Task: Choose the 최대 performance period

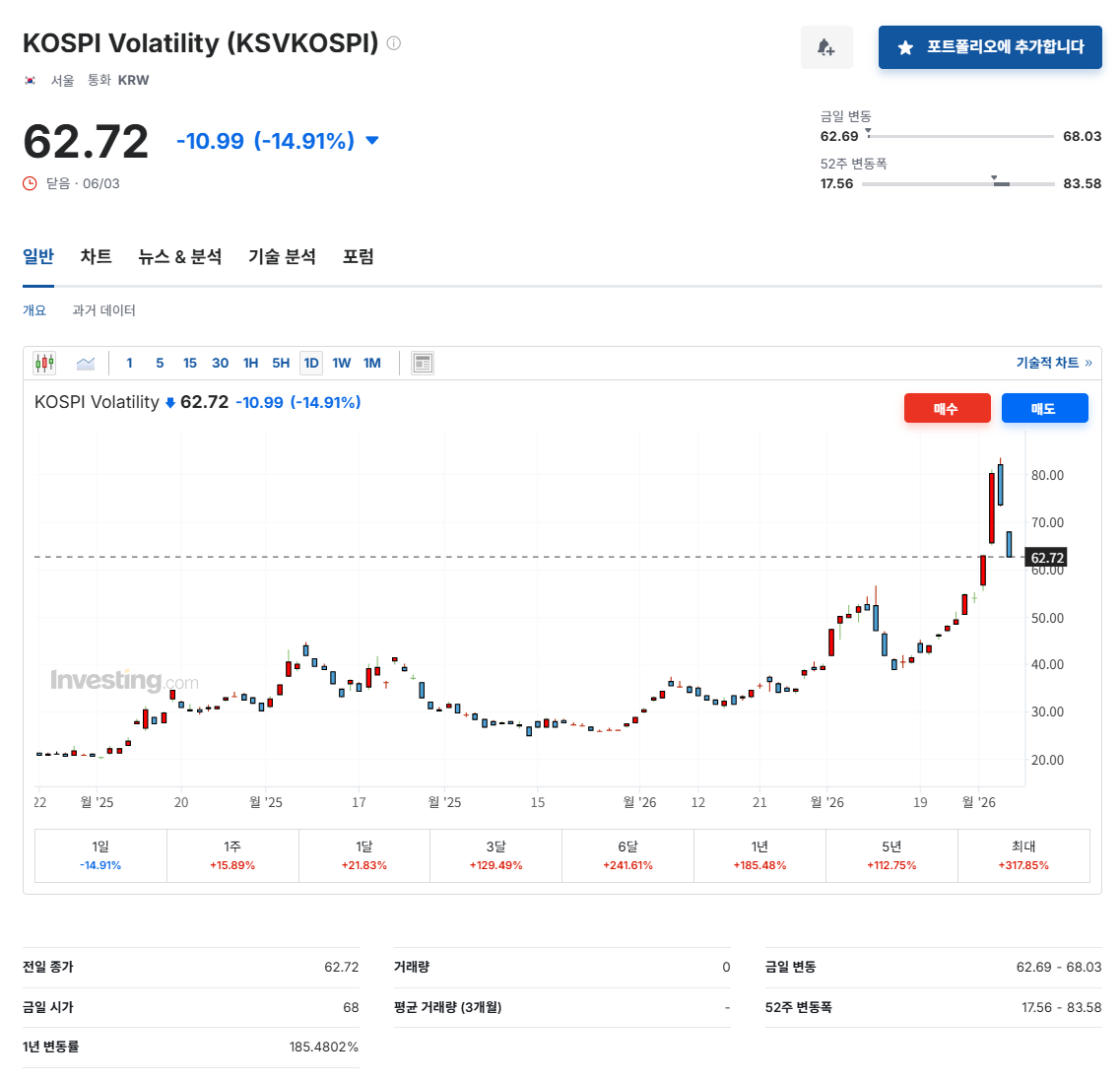Action: [1023, 855]
